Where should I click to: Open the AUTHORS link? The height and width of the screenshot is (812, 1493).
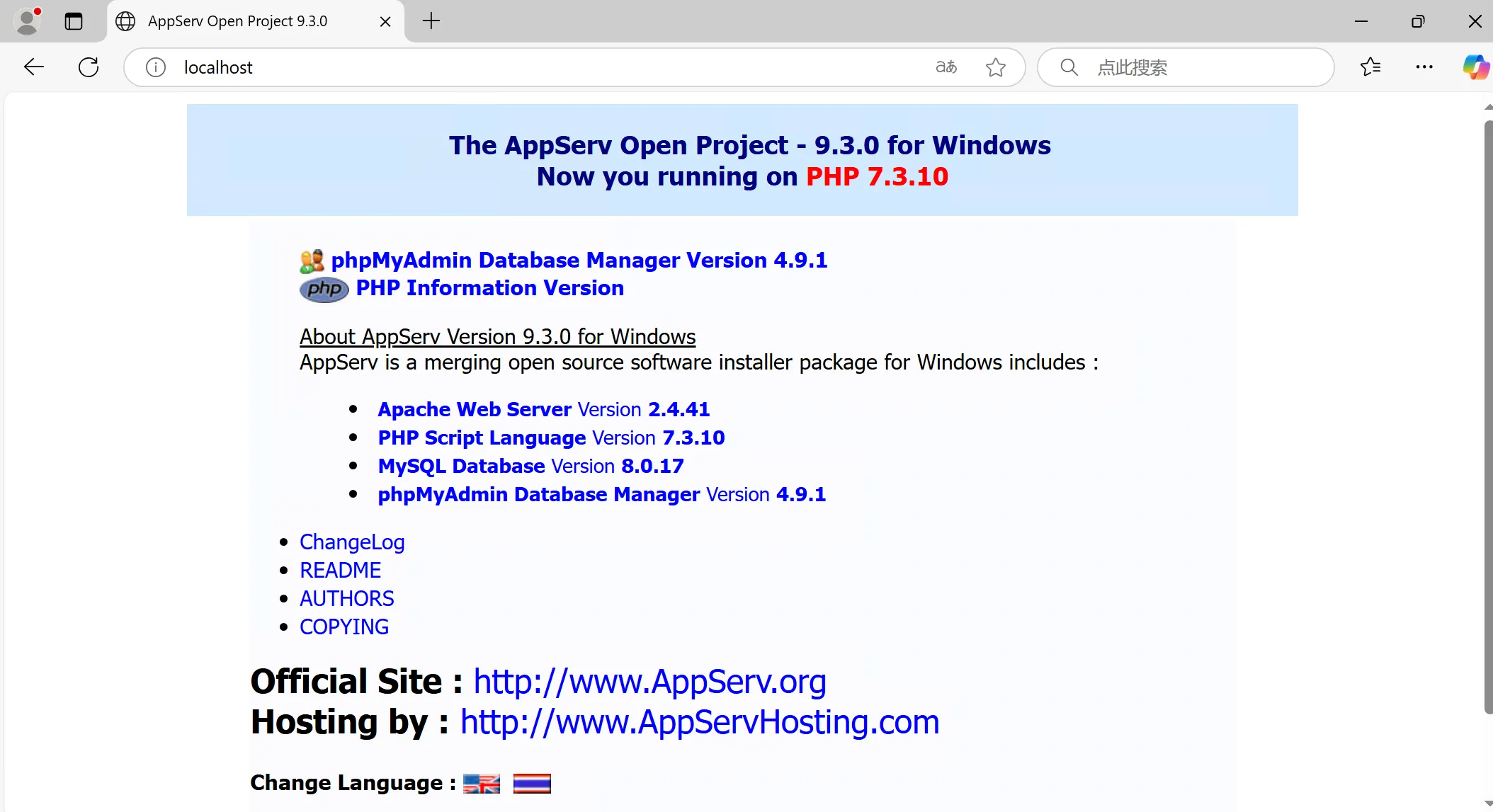346,598
